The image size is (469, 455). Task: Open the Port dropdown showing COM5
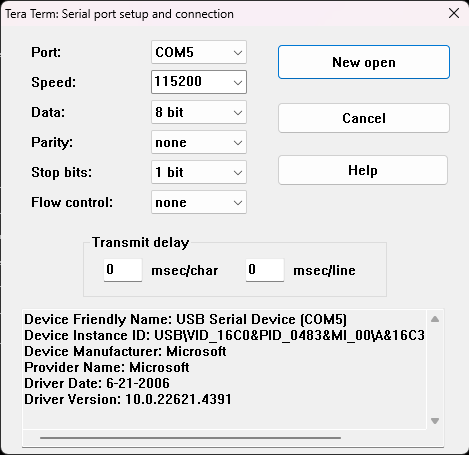pyautogui.click(x=199, y=52)
